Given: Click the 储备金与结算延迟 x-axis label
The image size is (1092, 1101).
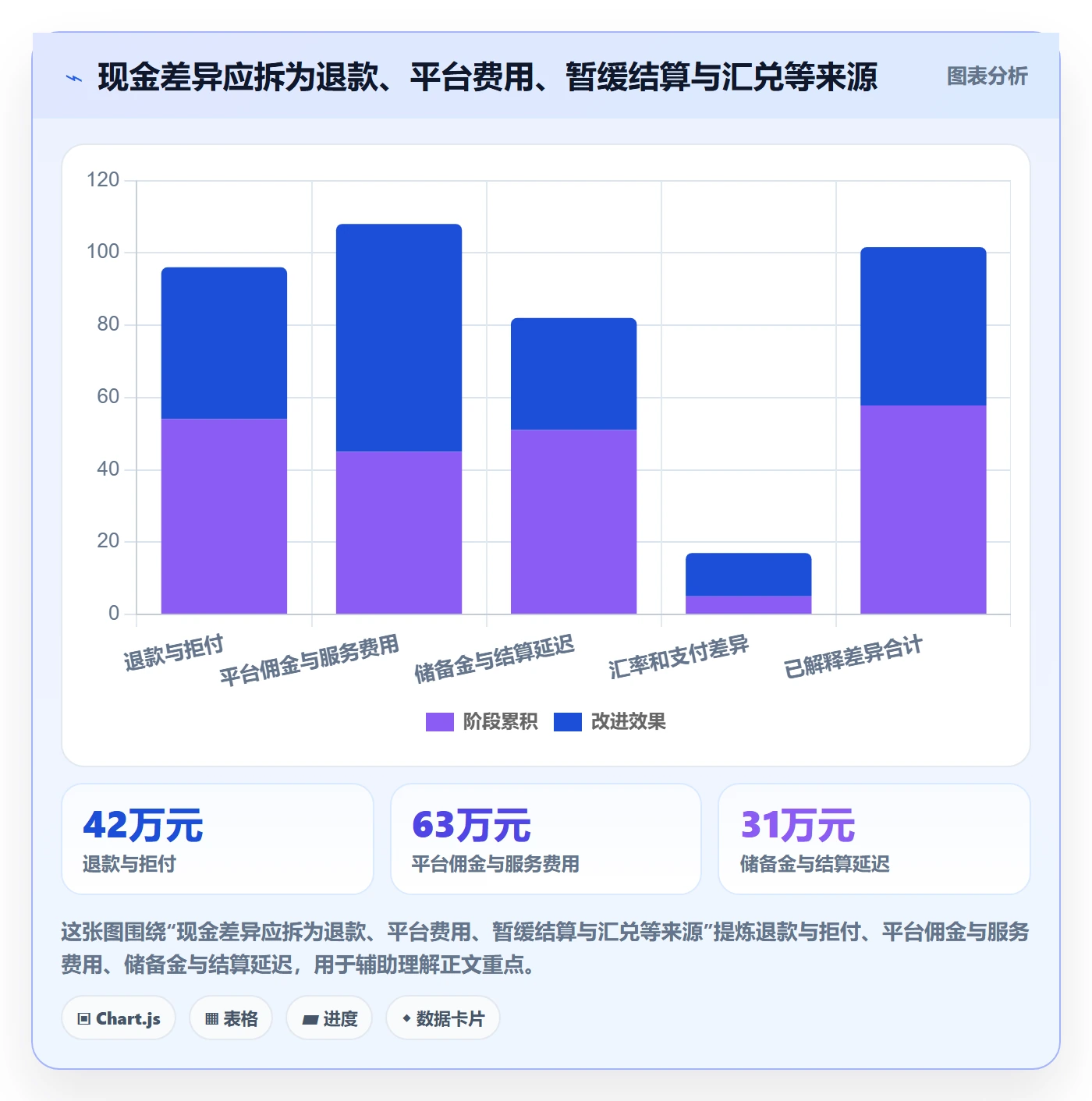Looking at the screenshot, I should pyautogui.click(x=495, y=658).
